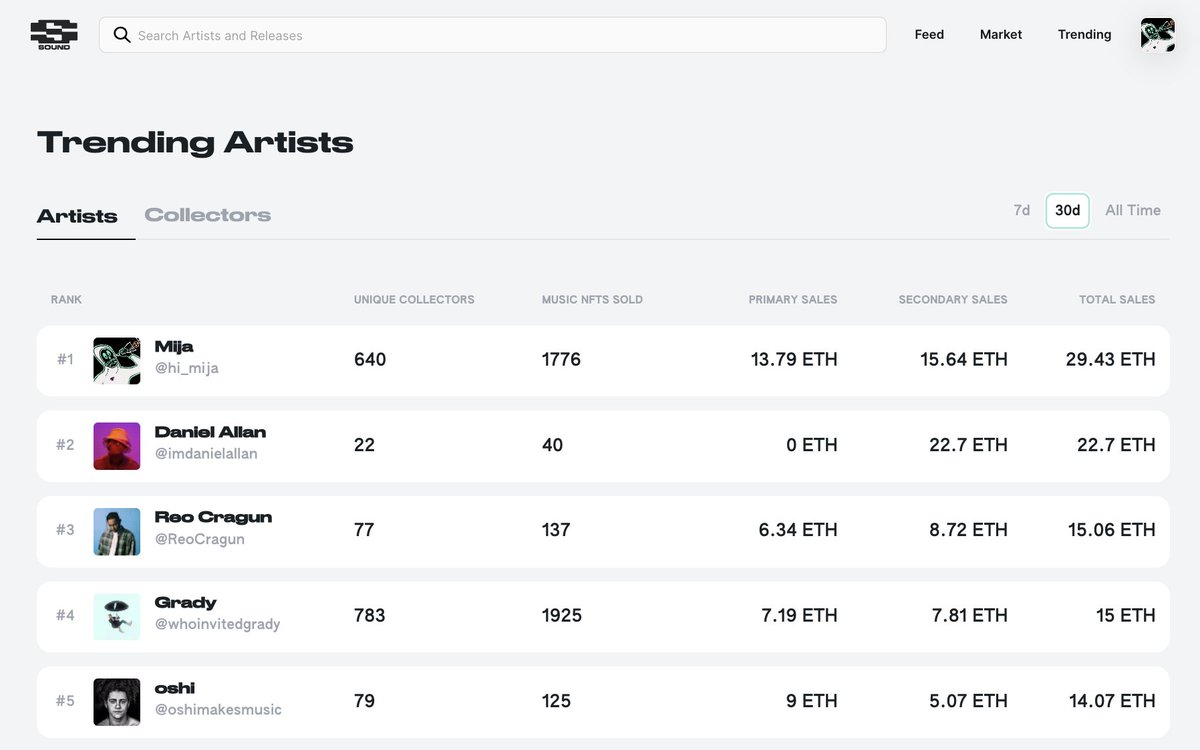
Task: Select the 30d time filter
Action: pyautogui.click(x=1067, y=210)
